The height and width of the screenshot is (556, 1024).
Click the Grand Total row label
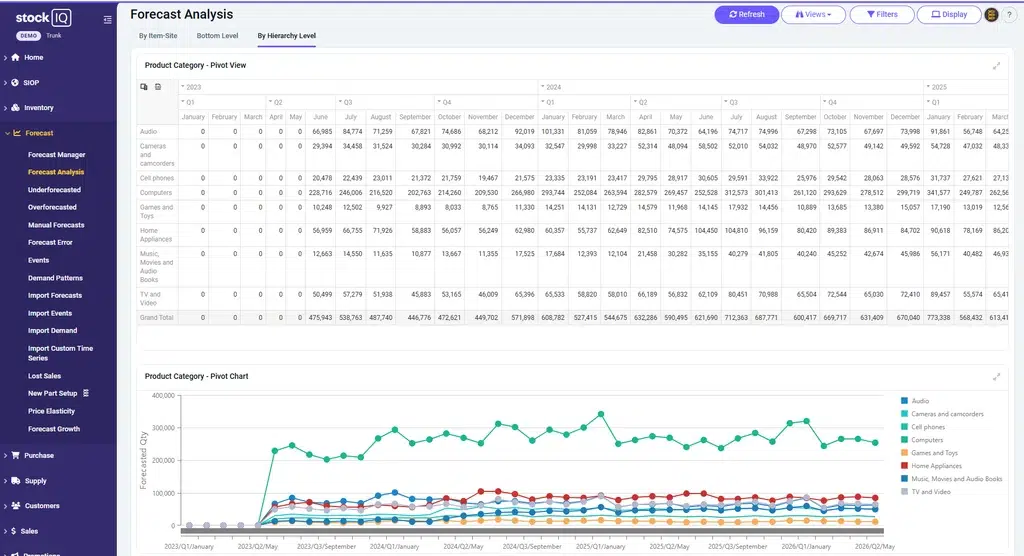pos(157,318)
